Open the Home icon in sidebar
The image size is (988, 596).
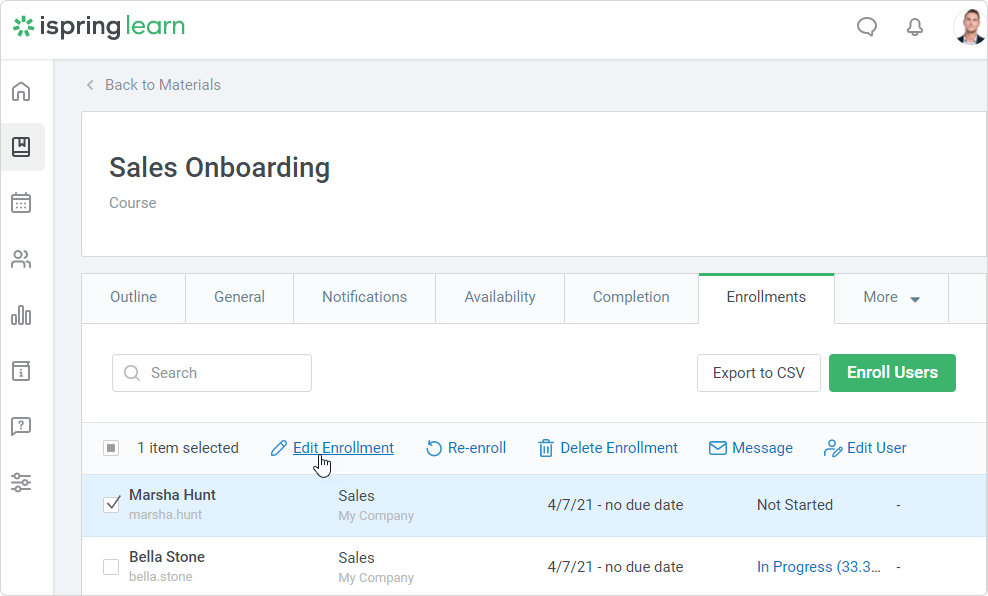click(x=21, y=92)
